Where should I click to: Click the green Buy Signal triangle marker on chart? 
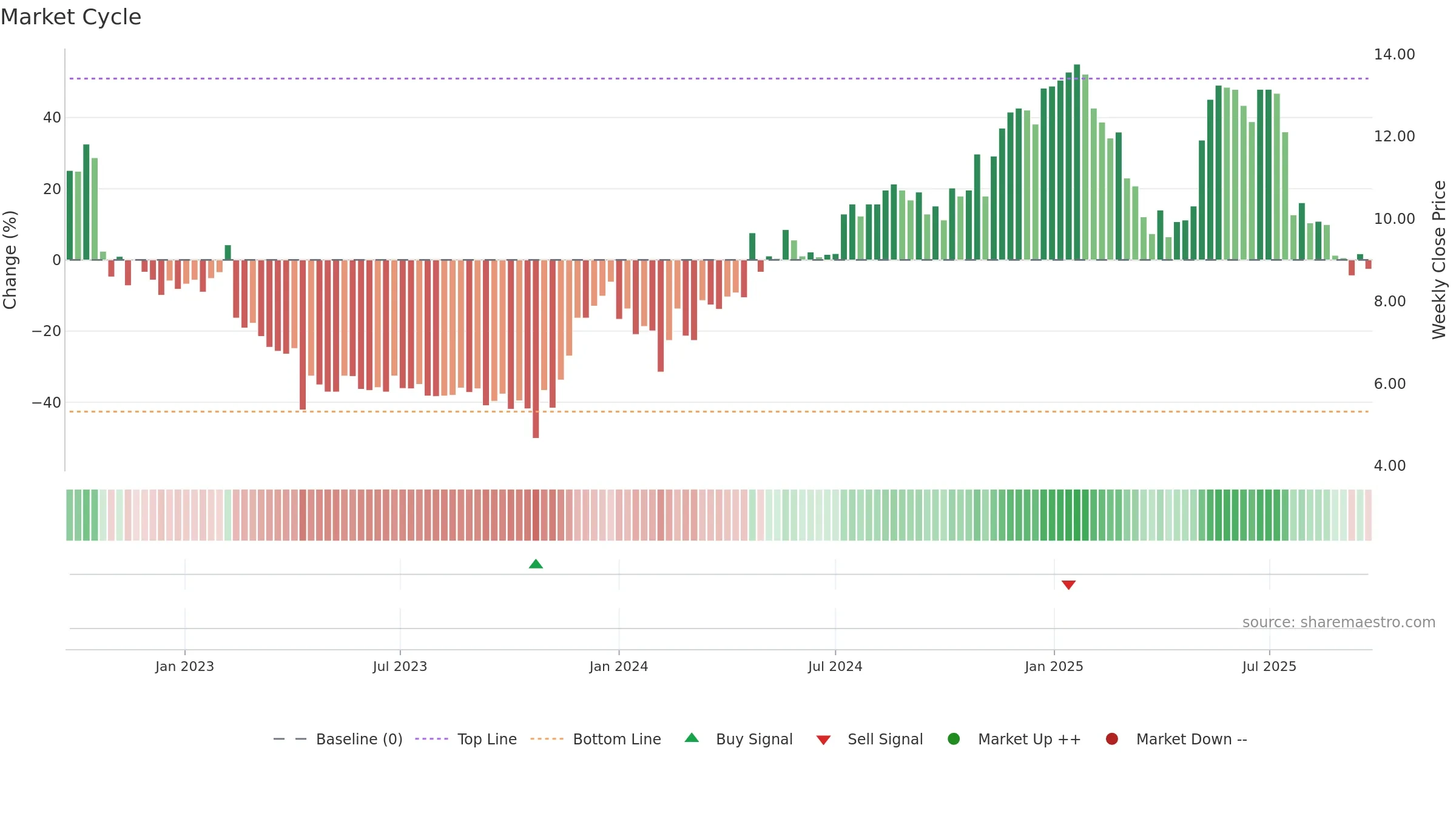tap(536, 564)
